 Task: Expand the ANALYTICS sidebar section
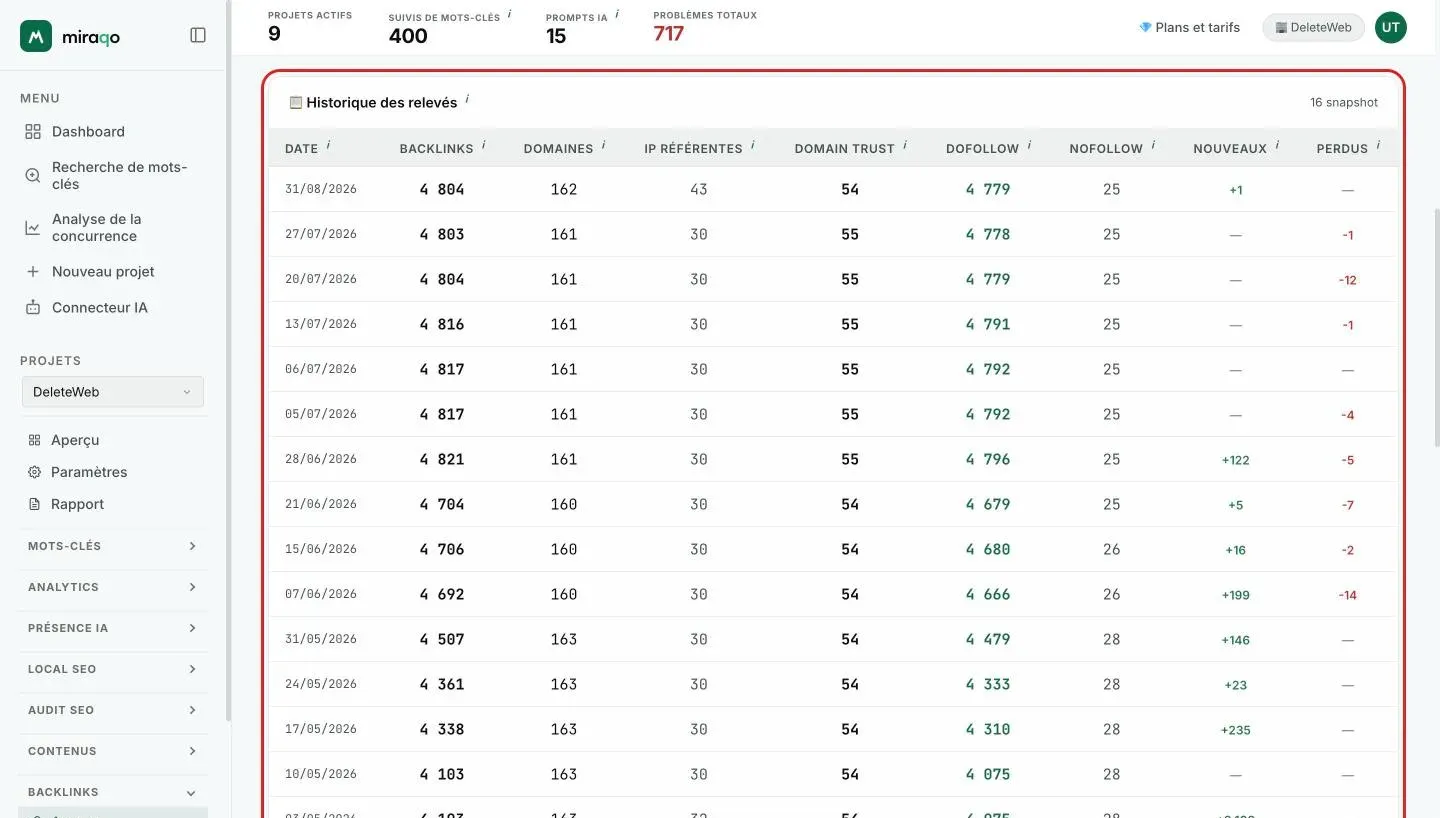click(x=113, y=587)
